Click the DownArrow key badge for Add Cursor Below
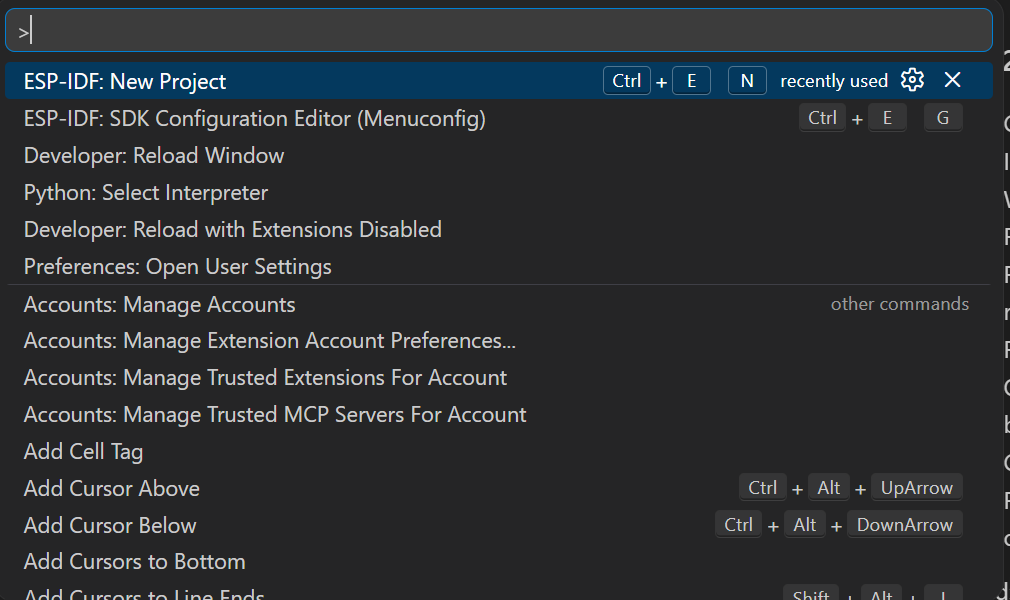 tap(904, 525)
